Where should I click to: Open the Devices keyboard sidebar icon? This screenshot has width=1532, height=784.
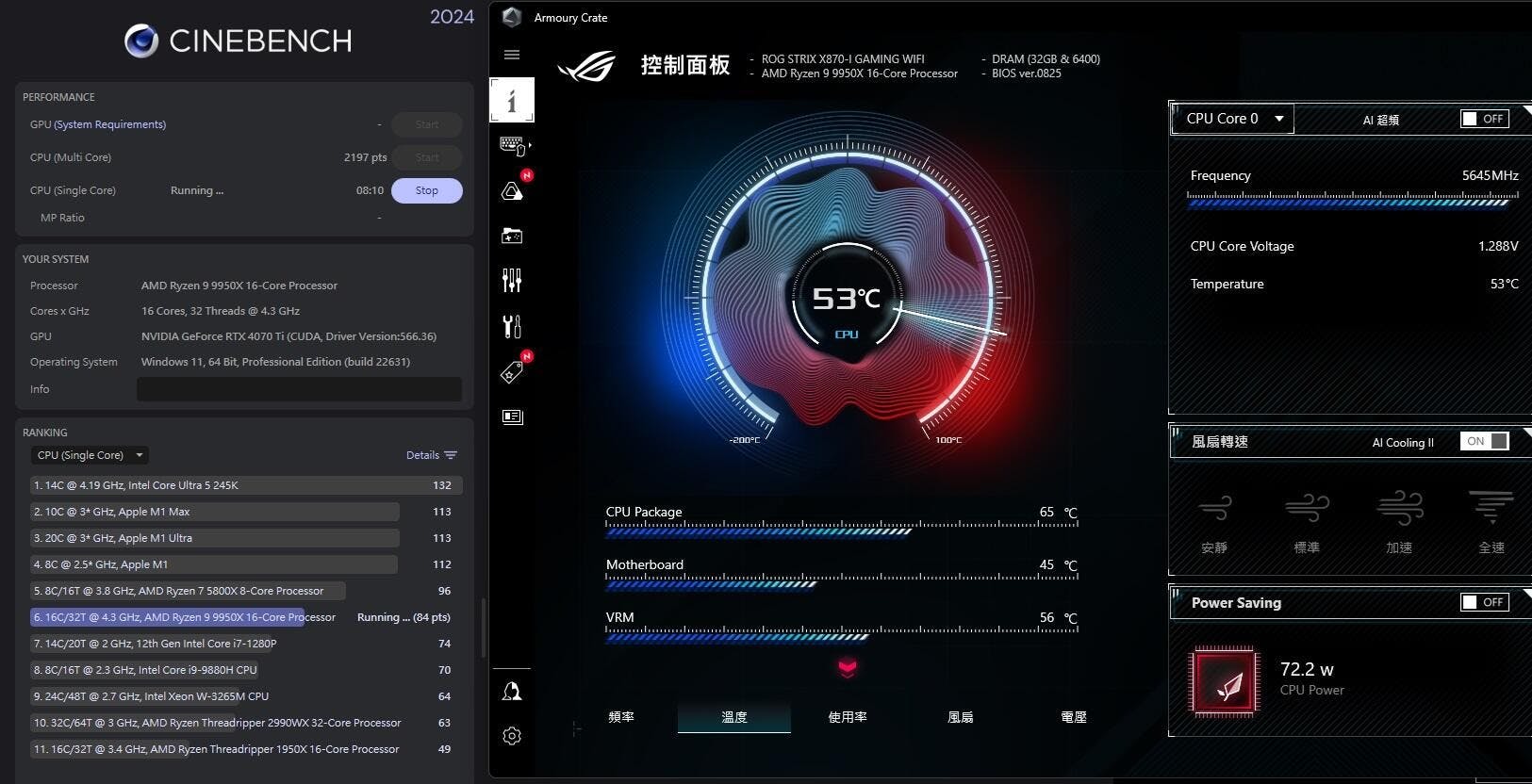coord(514,146)
